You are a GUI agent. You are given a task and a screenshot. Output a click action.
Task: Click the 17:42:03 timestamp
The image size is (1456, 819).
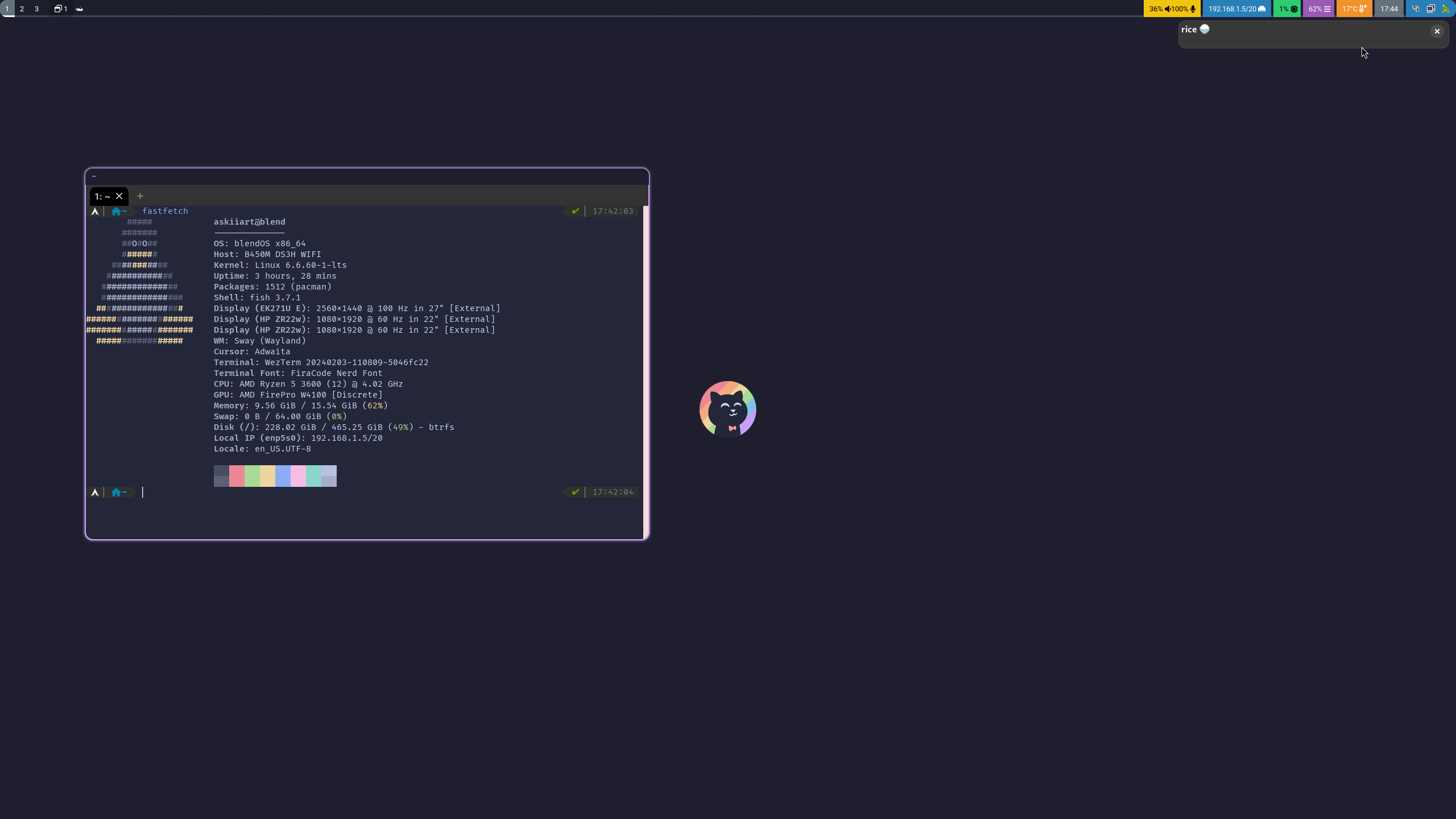click(613, 211)
